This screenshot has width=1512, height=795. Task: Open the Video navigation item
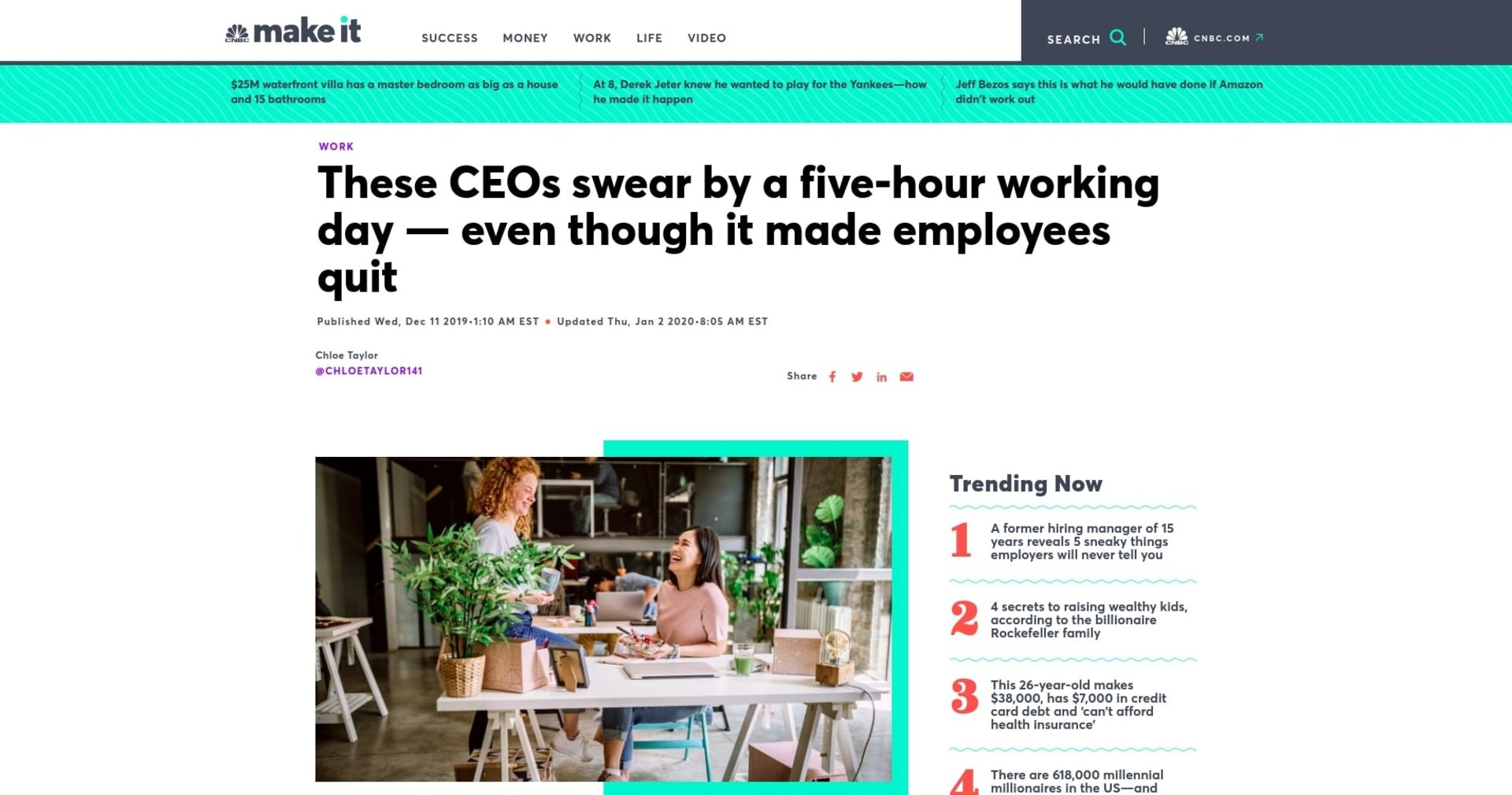tap(706, 38)
